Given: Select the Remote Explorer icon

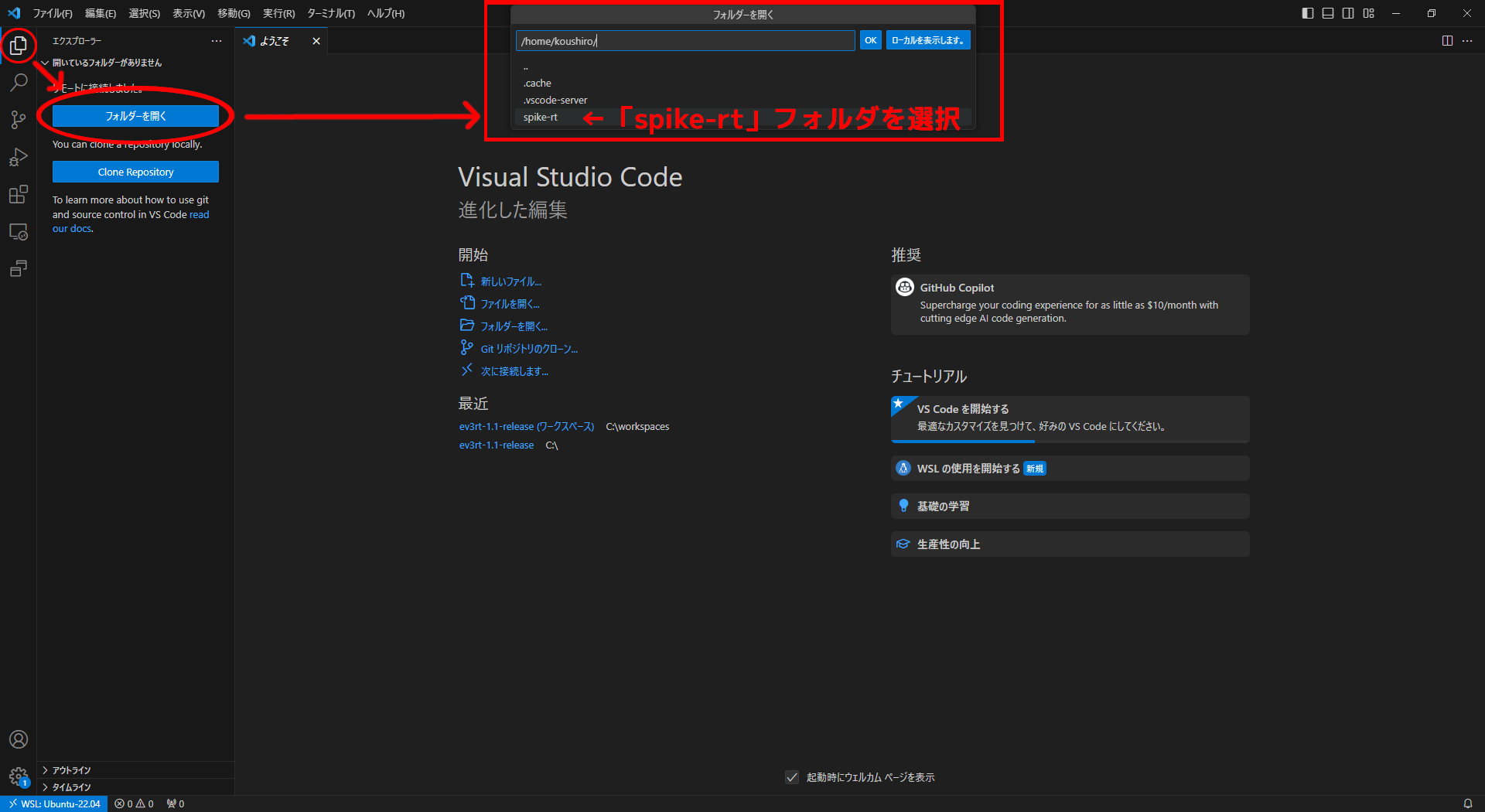Looking at the screenshot, I should [x=19, y=231].
